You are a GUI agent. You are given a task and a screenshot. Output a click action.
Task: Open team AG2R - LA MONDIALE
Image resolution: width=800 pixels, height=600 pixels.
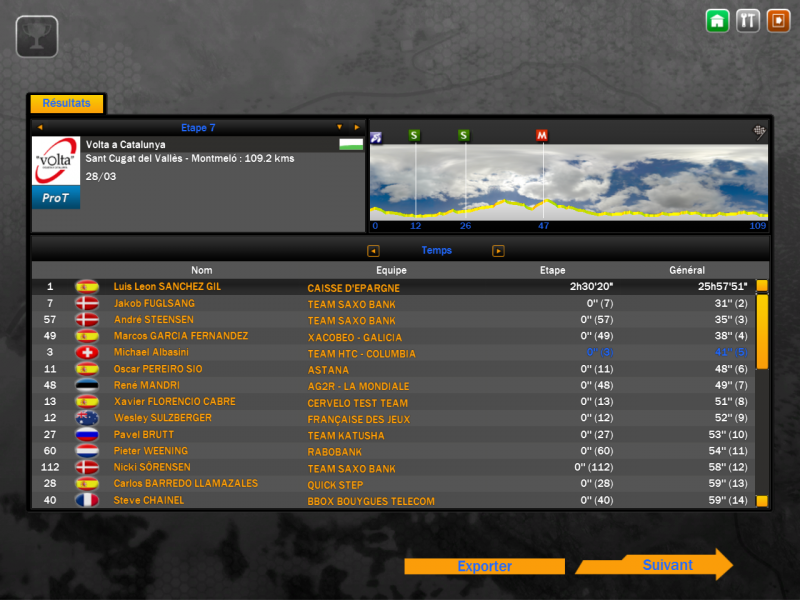tap(358, 387)
